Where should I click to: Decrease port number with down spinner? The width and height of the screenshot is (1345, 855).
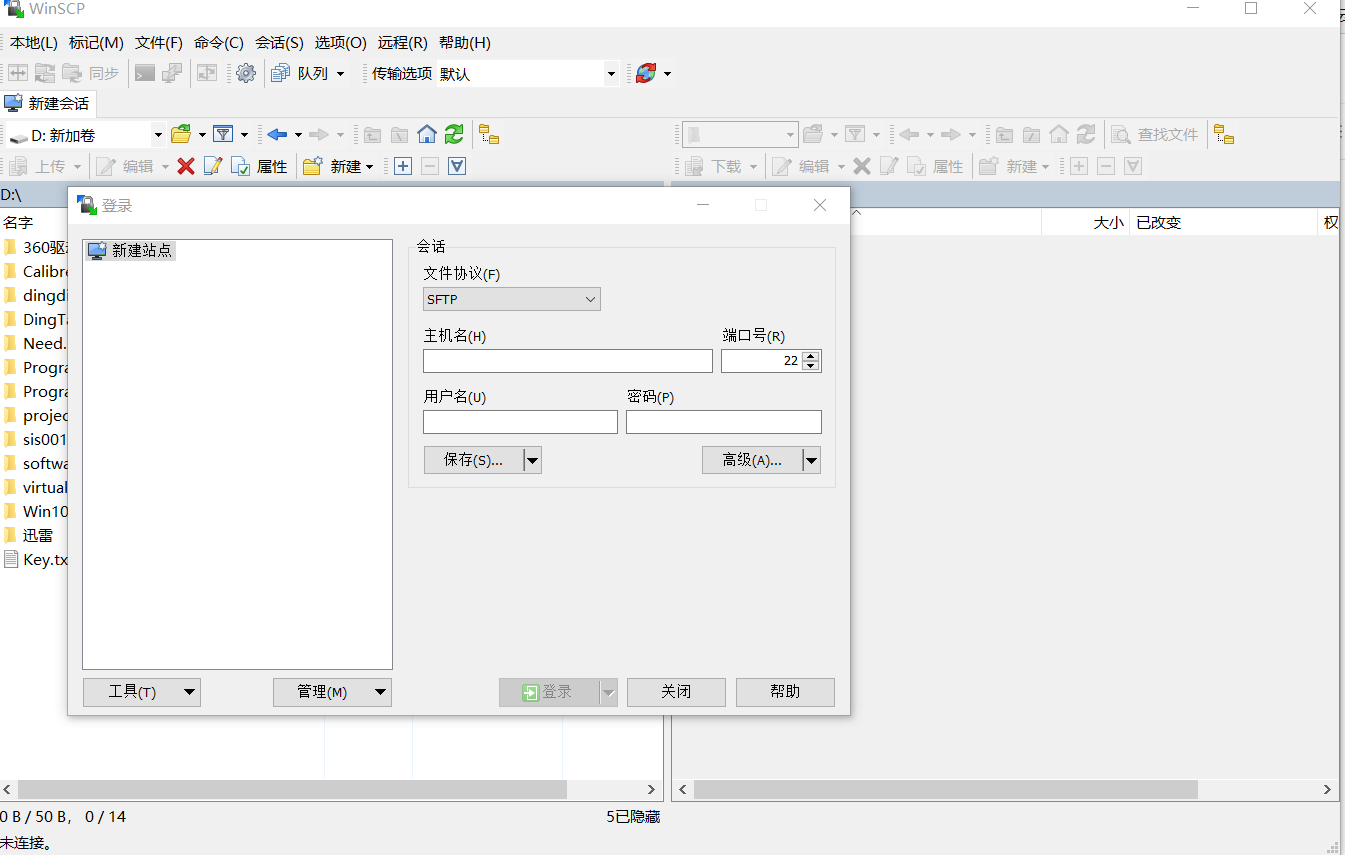point(811,366)
